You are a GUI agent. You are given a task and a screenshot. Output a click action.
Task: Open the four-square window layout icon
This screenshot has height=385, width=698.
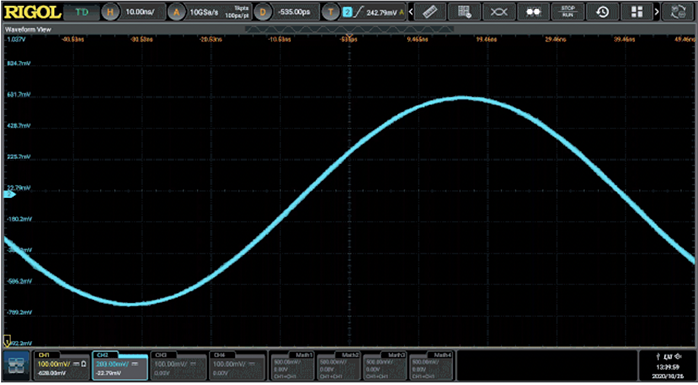pos(637,12)
